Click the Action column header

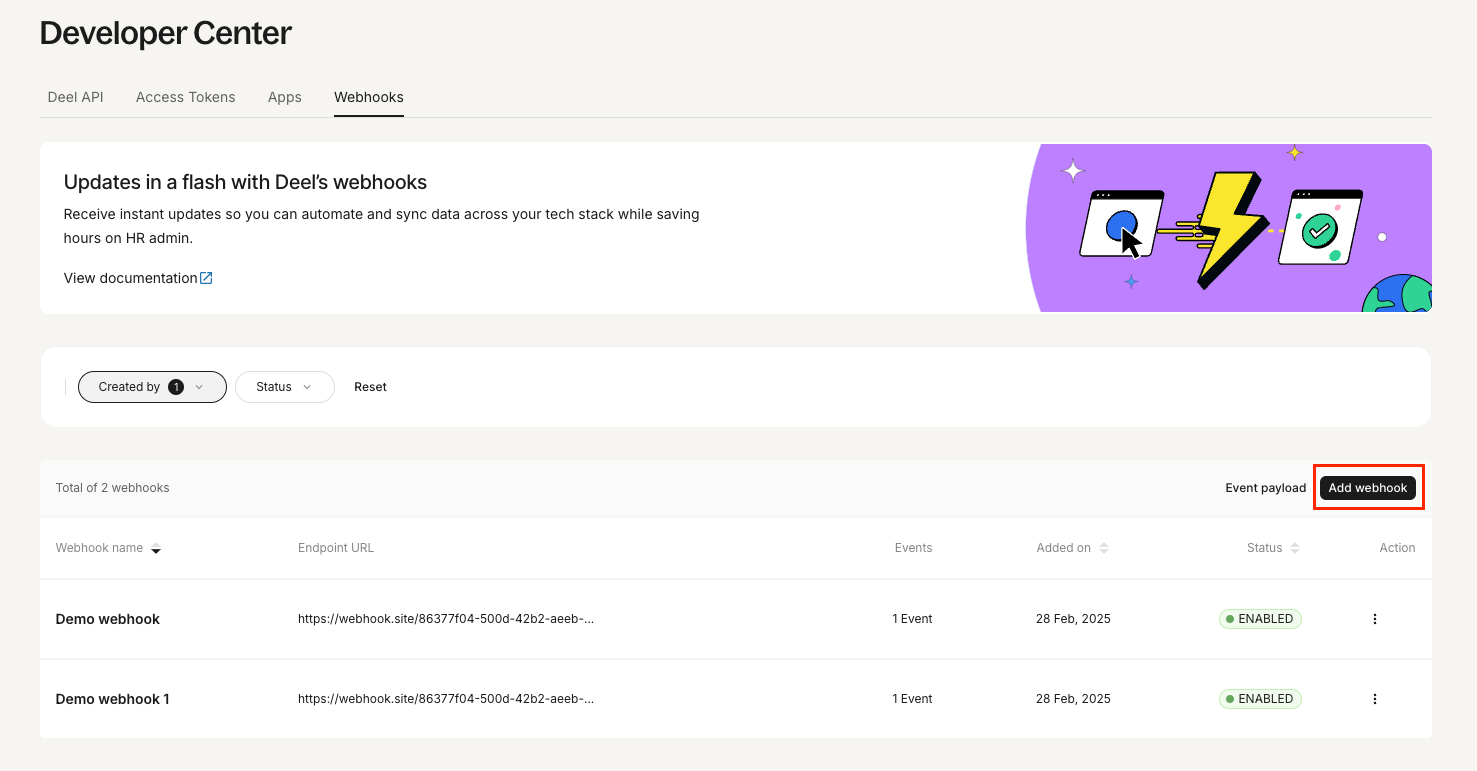tap(1397, 548)
